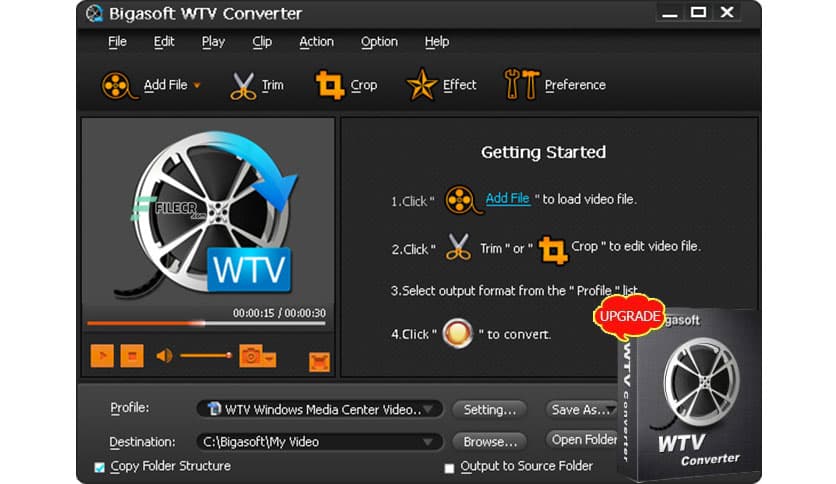This screenshot has width=836, height=484.
Task: Click the orange convert button icon
Action: click(457, 333)
